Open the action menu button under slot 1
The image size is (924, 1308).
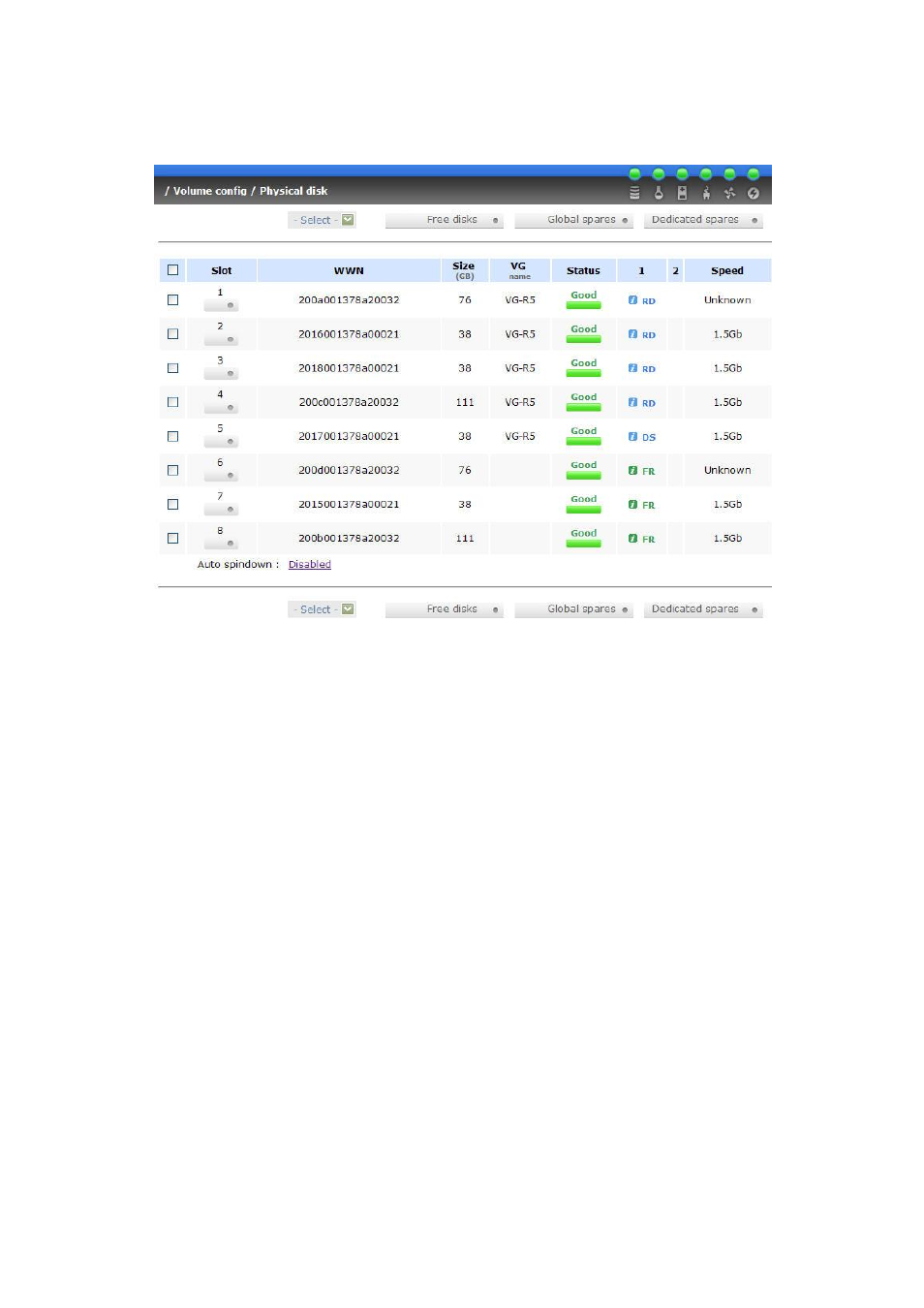[x=221, y=305]
